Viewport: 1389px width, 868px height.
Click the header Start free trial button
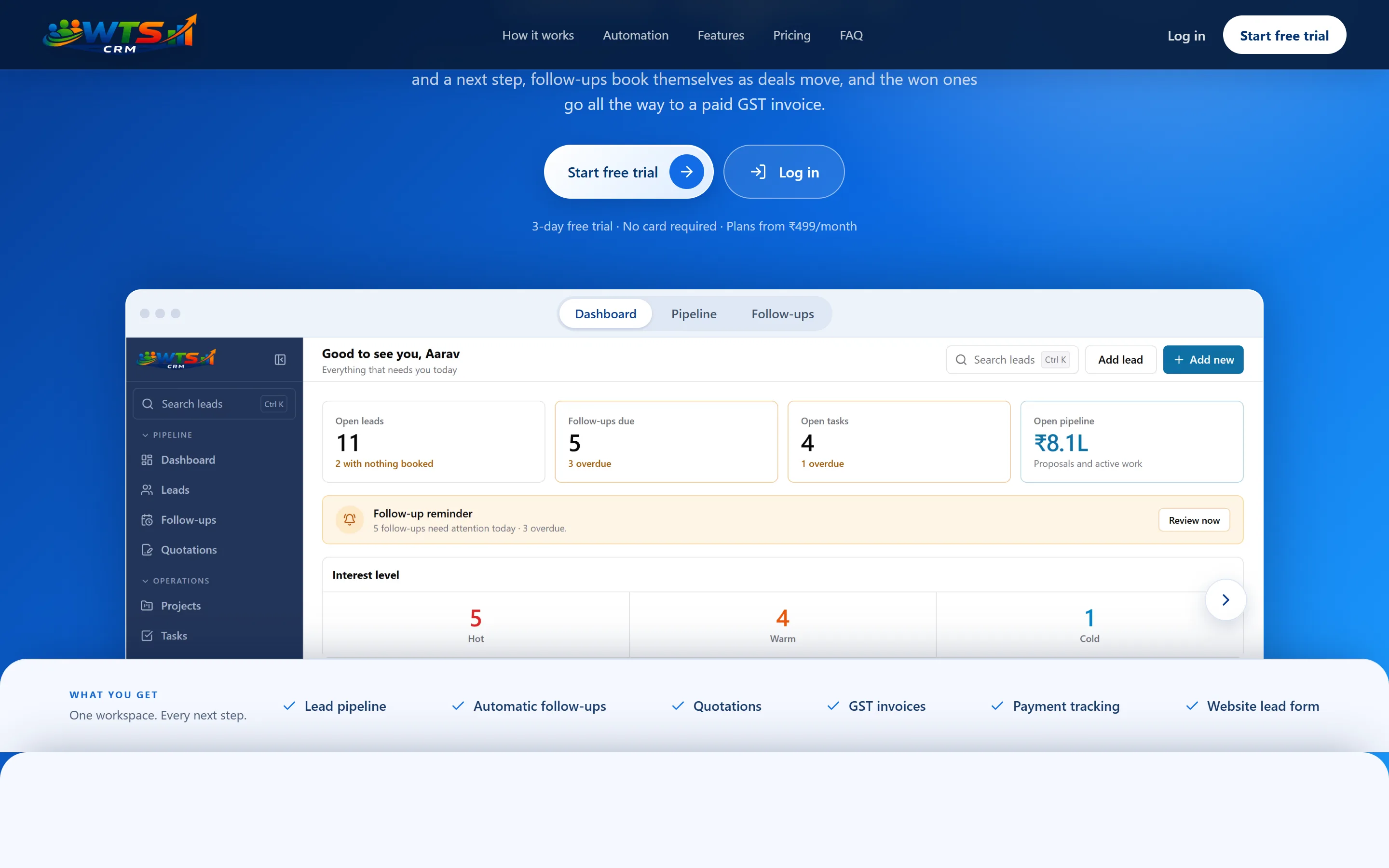[x=1284, y=35]
